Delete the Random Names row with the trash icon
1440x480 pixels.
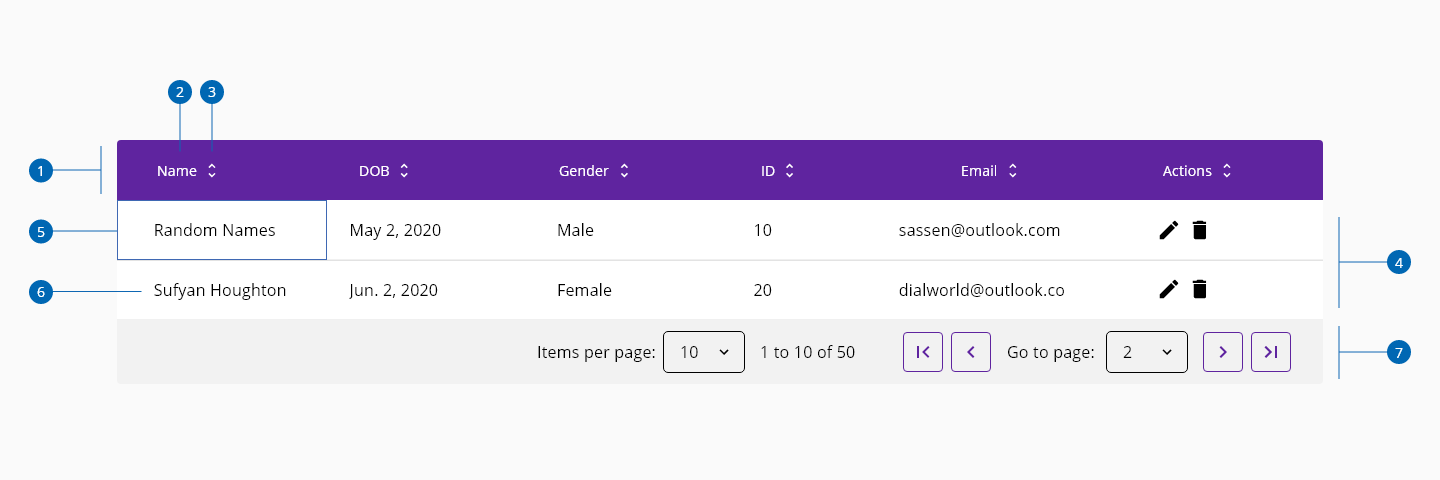click(x=1200, y=230)
